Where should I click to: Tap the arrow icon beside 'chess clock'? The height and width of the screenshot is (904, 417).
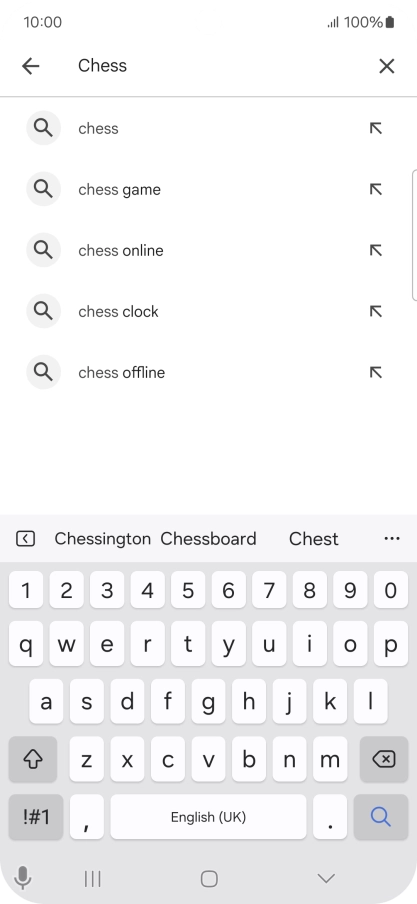coord(375,311)
